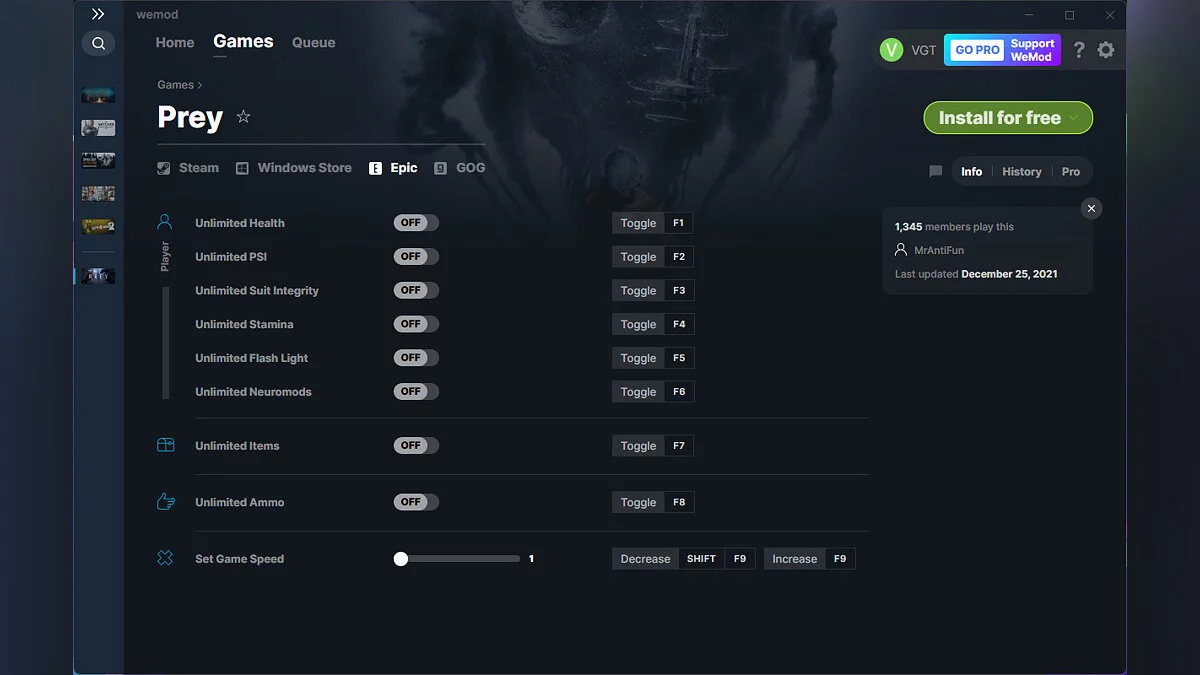
Task: Expand the sidebar with double chevron icon
Action: (x=97, y=14)
